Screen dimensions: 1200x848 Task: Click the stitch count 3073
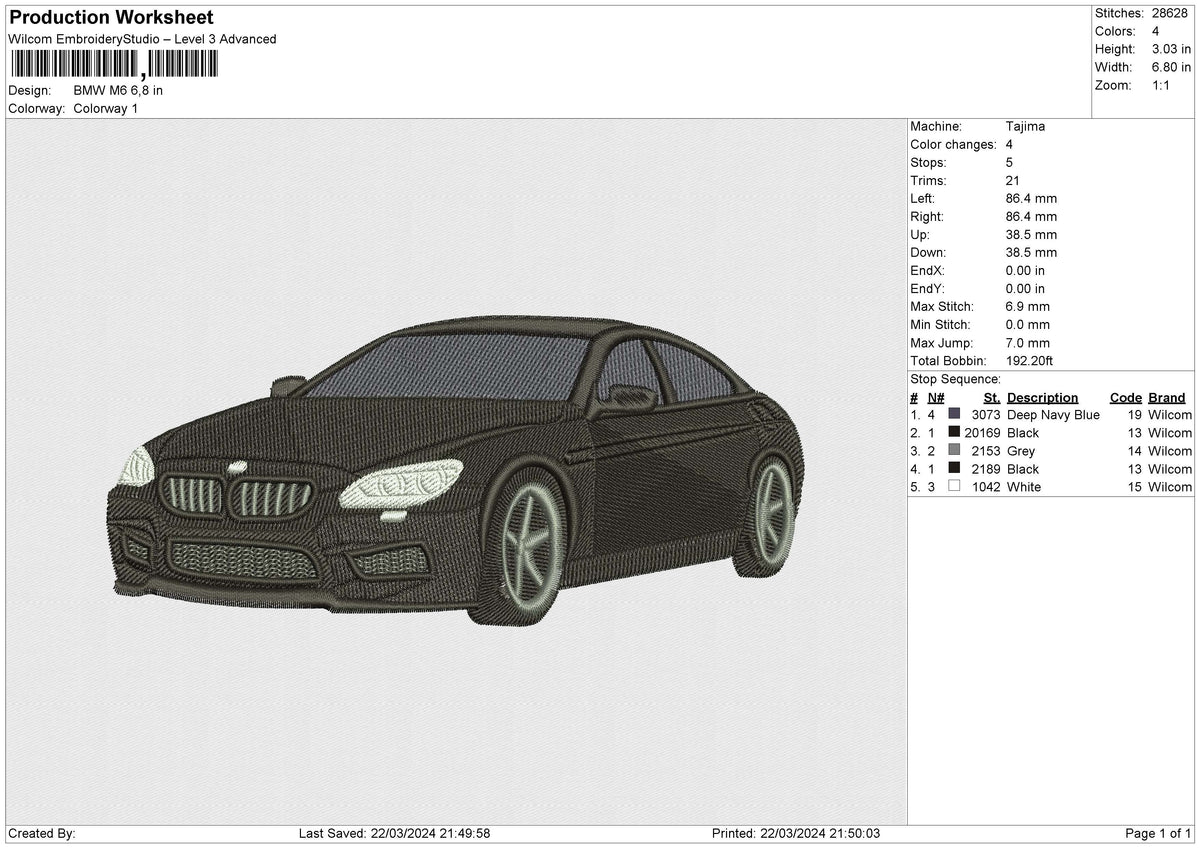(985, 415)
